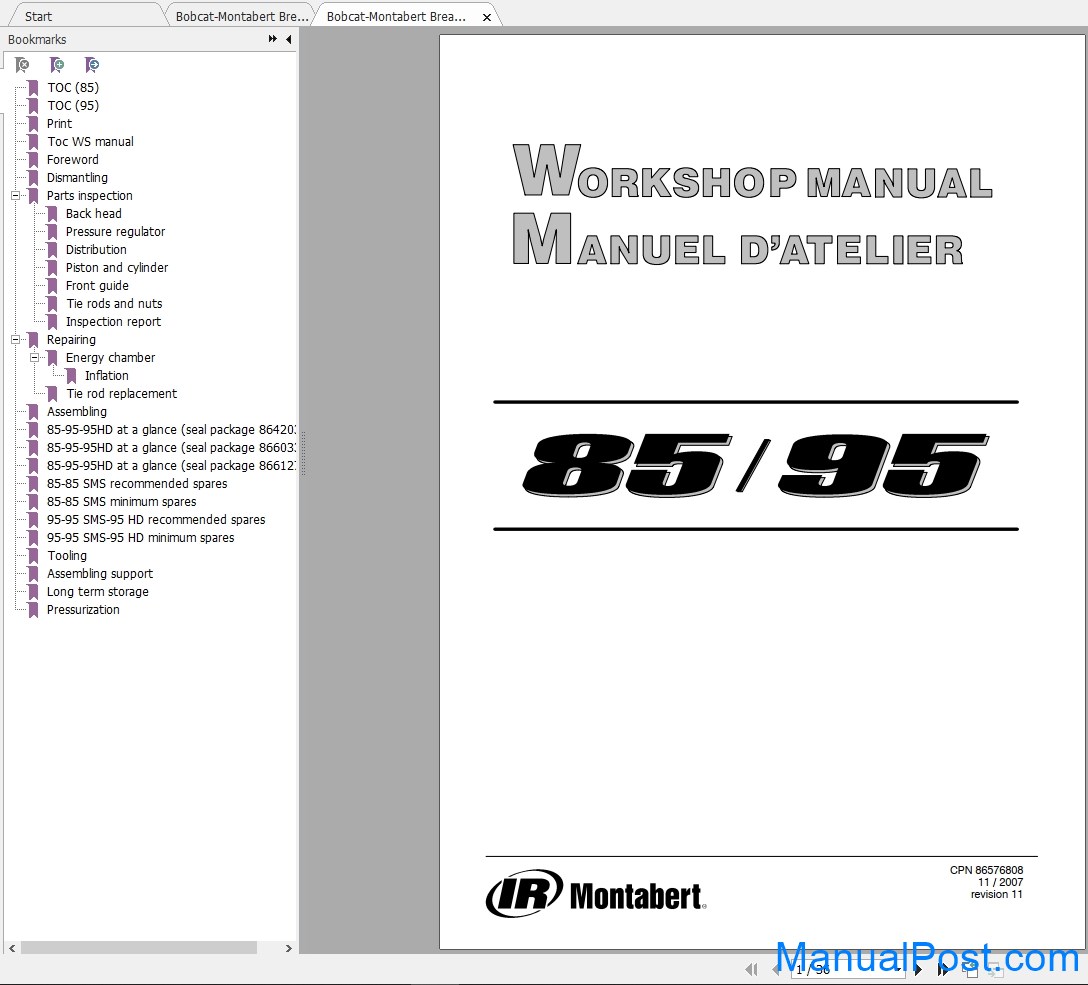Click the bookmarks scrollbar right arrow
The width and height of the screenshot is (1088, 985).
pos(289,948)
